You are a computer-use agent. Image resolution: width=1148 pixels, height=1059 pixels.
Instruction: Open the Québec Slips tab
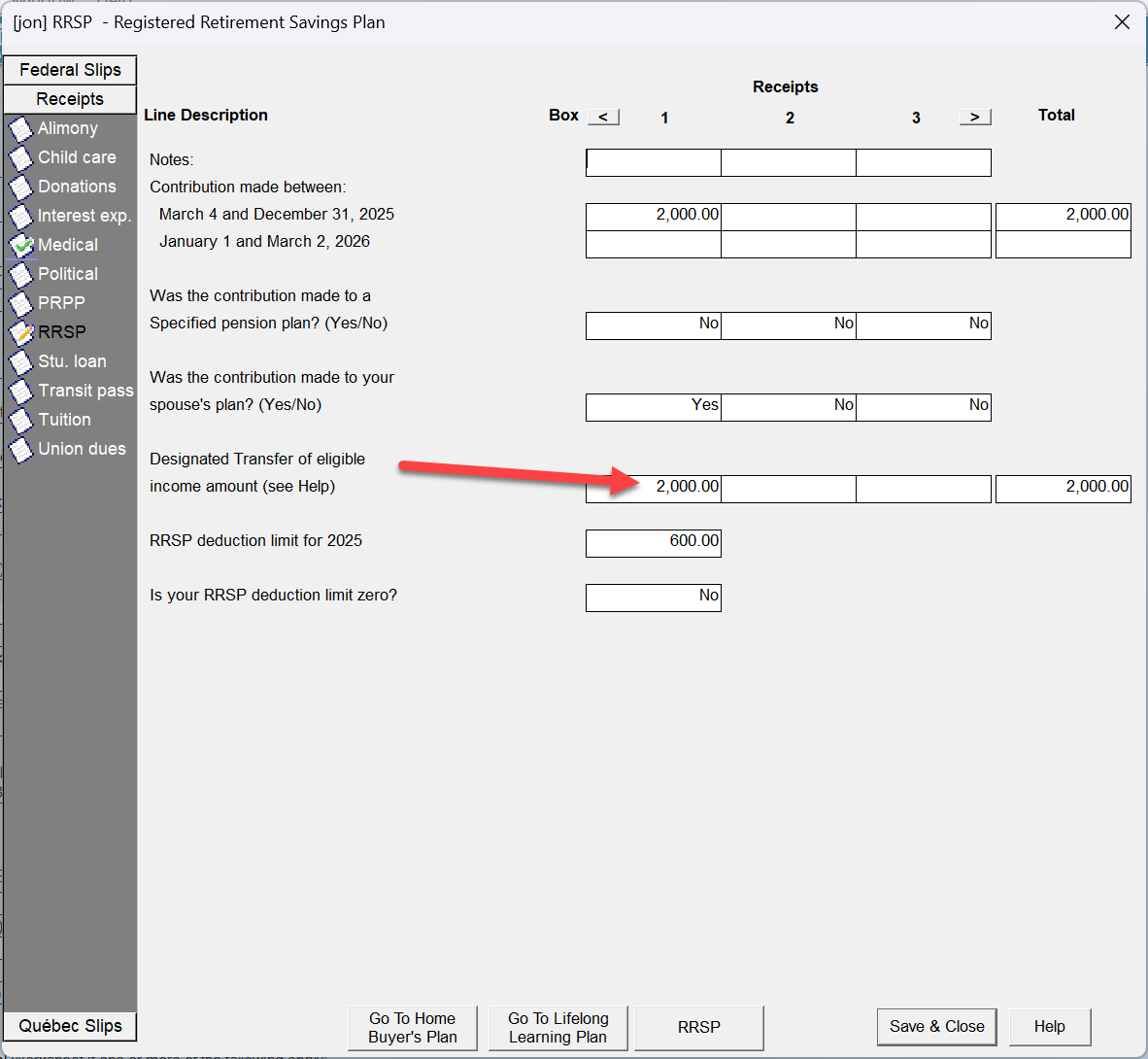coord(70,1026)
